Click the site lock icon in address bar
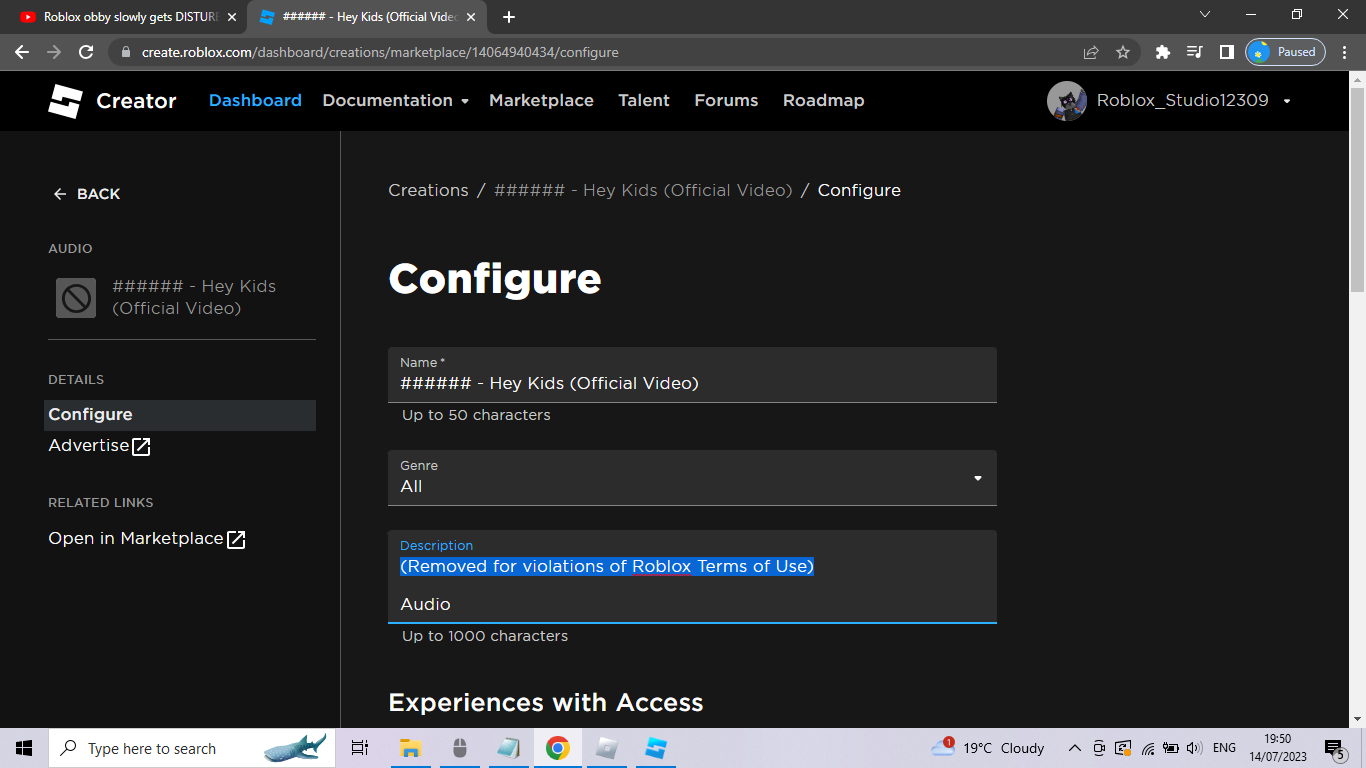This screenshot has height=768, width=1366. [x=126, y=52]
